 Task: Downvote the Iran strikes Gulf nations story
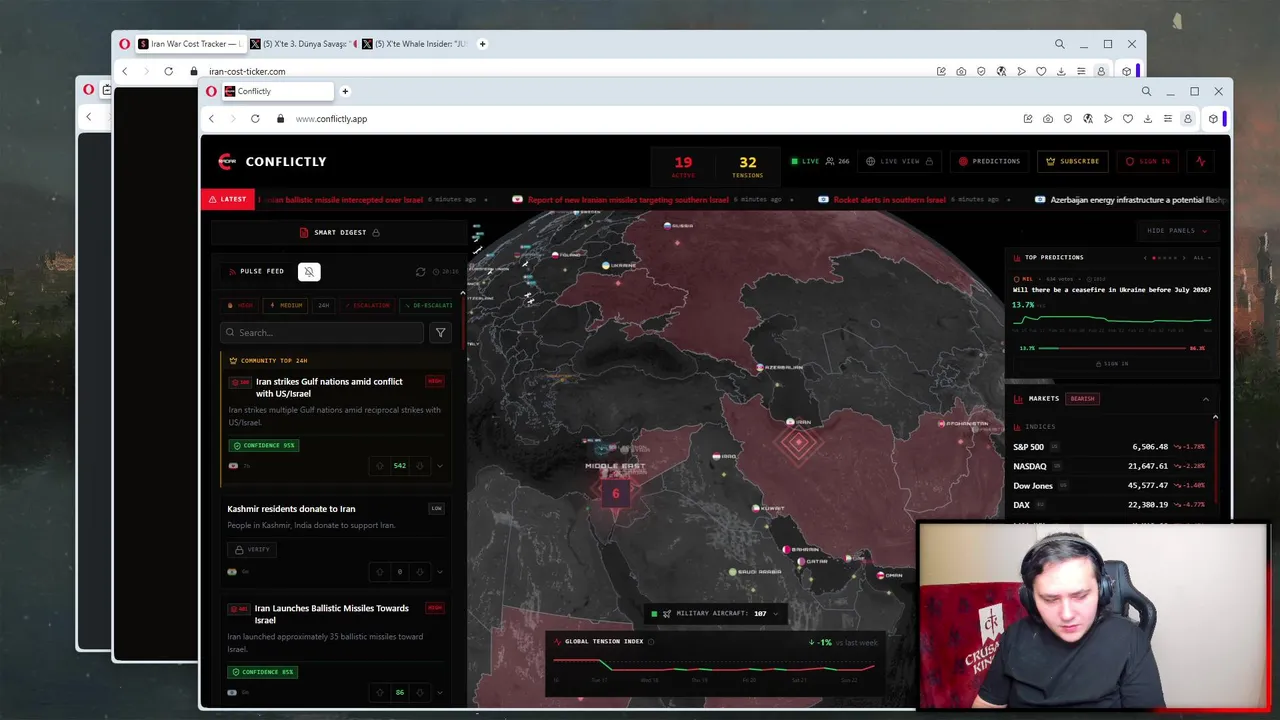(x=419, y=466)
